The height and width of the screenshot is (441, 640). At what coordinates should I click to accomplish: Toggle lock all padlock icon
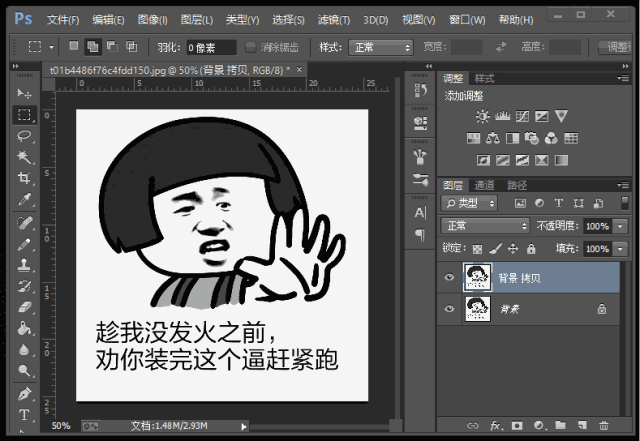(x=531, y=248)
